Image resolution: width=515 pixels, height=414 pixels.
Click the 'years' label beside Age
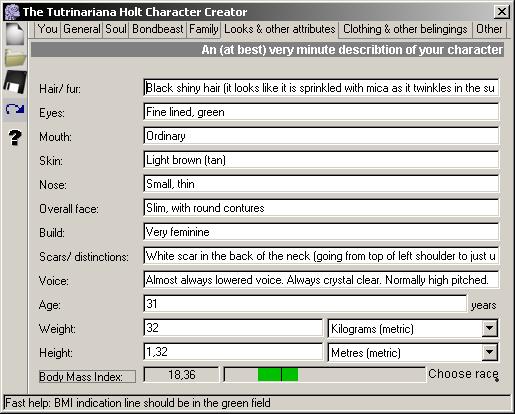483,305
